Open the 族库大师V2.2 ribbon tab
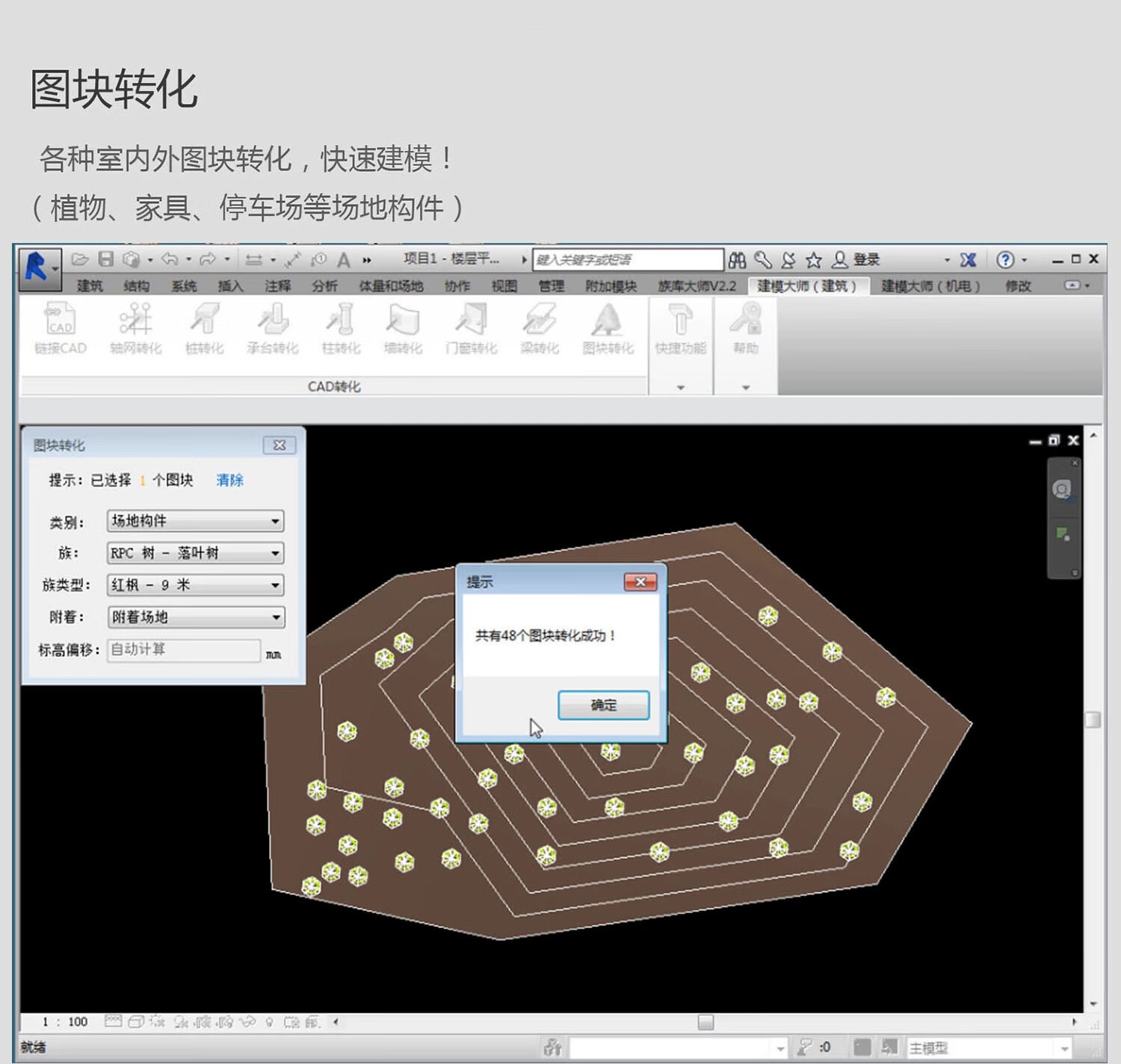Viewport: 1121px width, 1064px height. tap(697, 286)
